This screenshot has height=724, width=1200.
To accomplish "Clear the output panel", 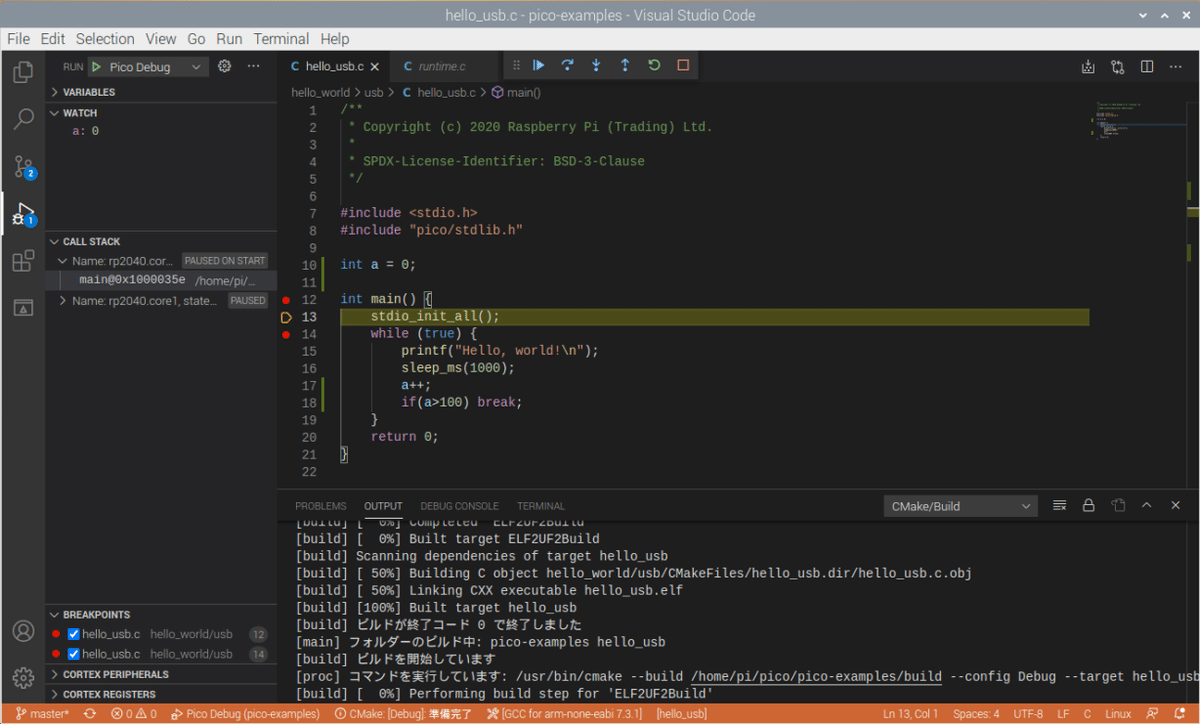I will (1059, 506).
